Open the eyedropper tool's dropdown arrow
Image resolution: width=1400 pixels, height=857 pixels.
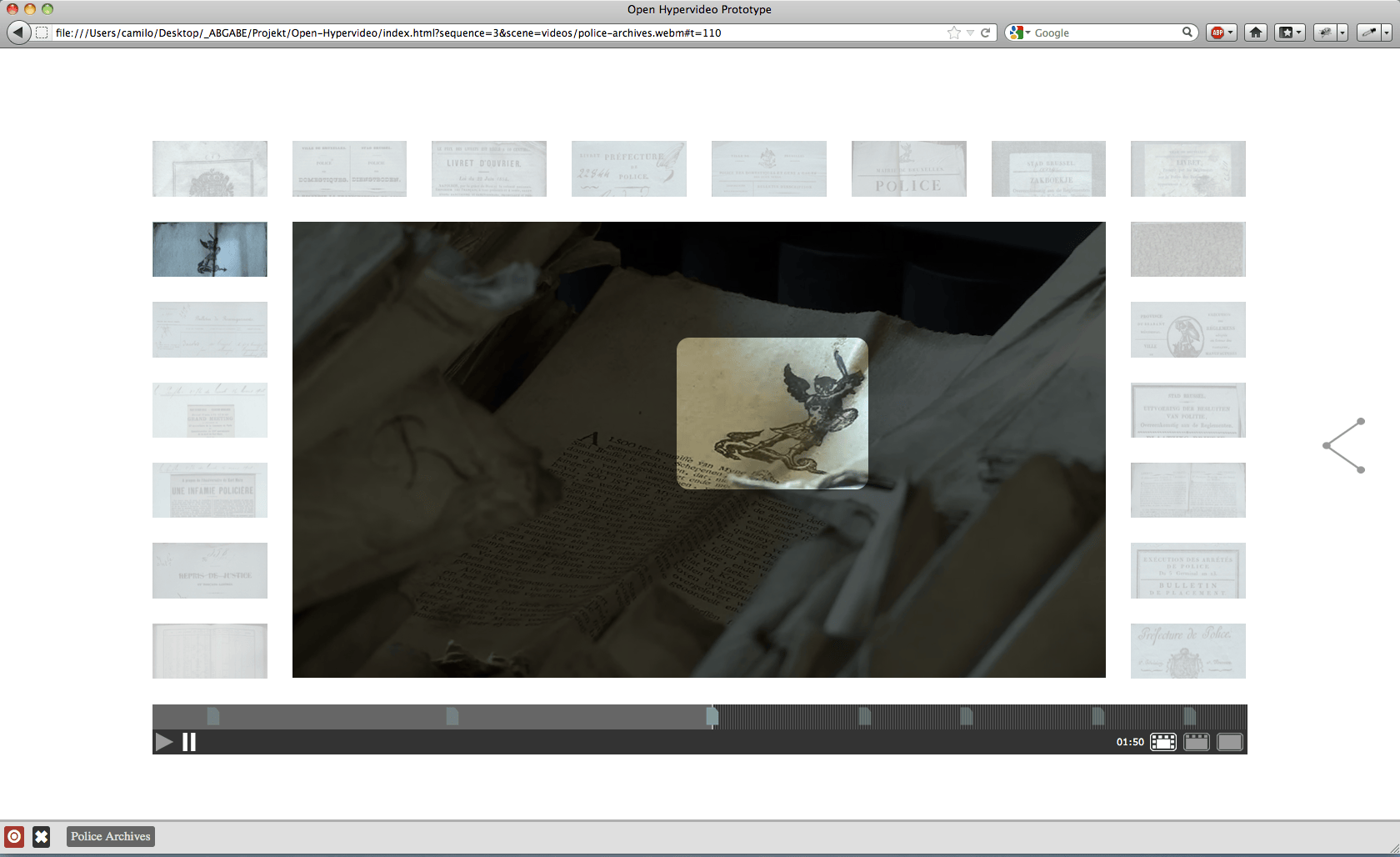click(1387, 33)
